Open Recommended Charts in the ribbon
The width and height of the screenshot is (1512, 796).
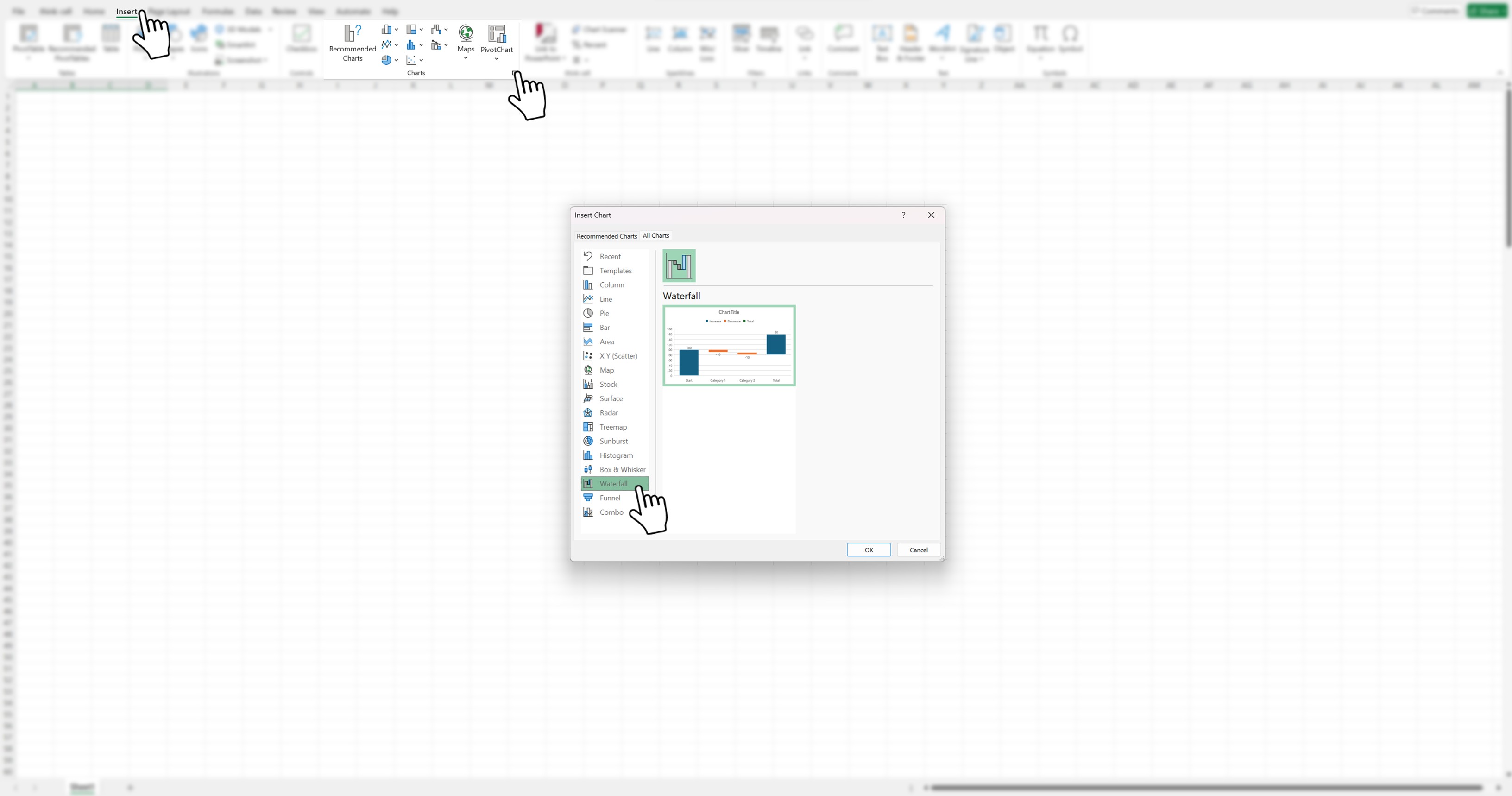(x=352, y=43)
